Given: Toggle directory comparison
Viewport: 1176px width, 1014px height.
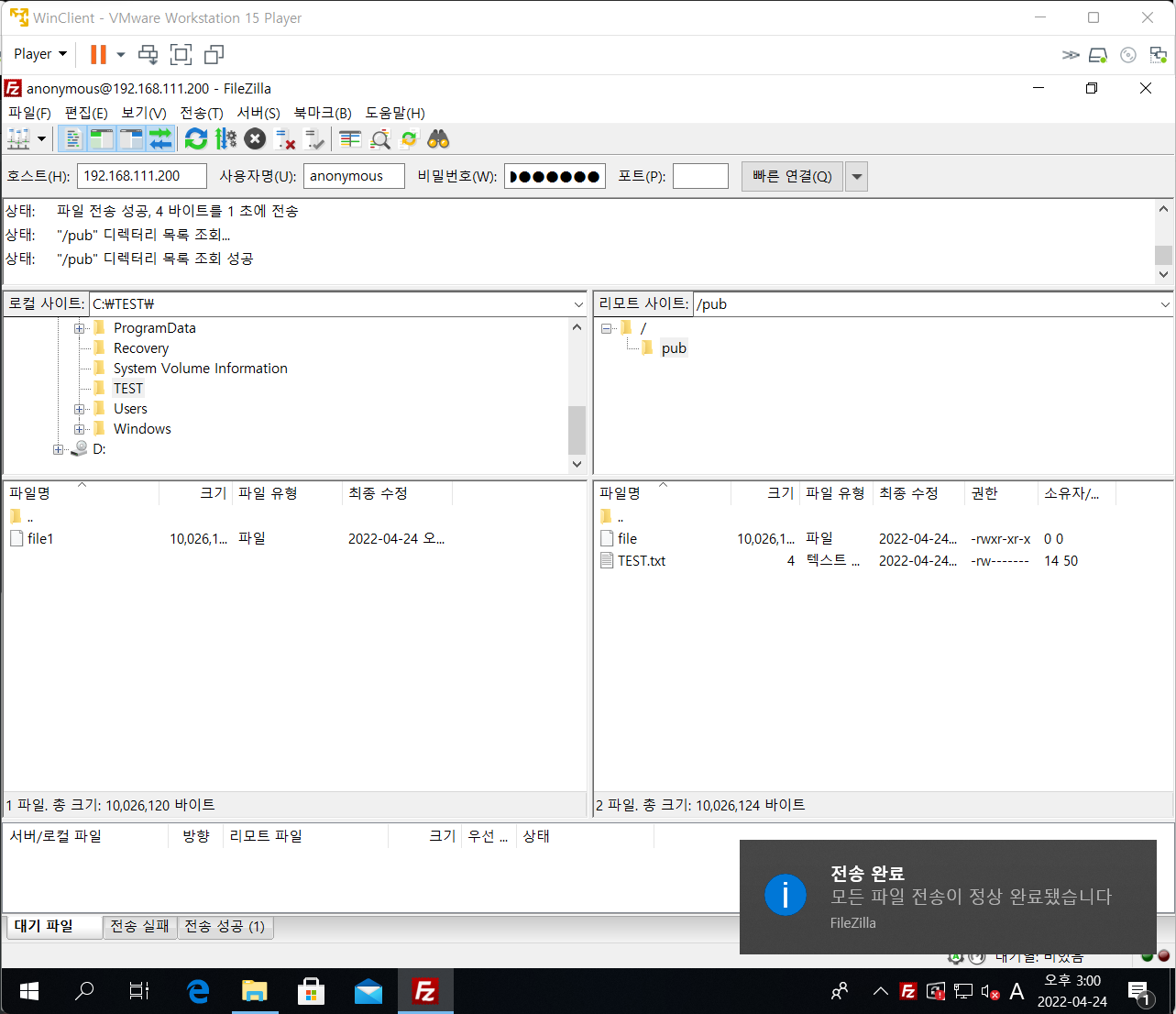Looking at the screenshot, I should [380, 139].
